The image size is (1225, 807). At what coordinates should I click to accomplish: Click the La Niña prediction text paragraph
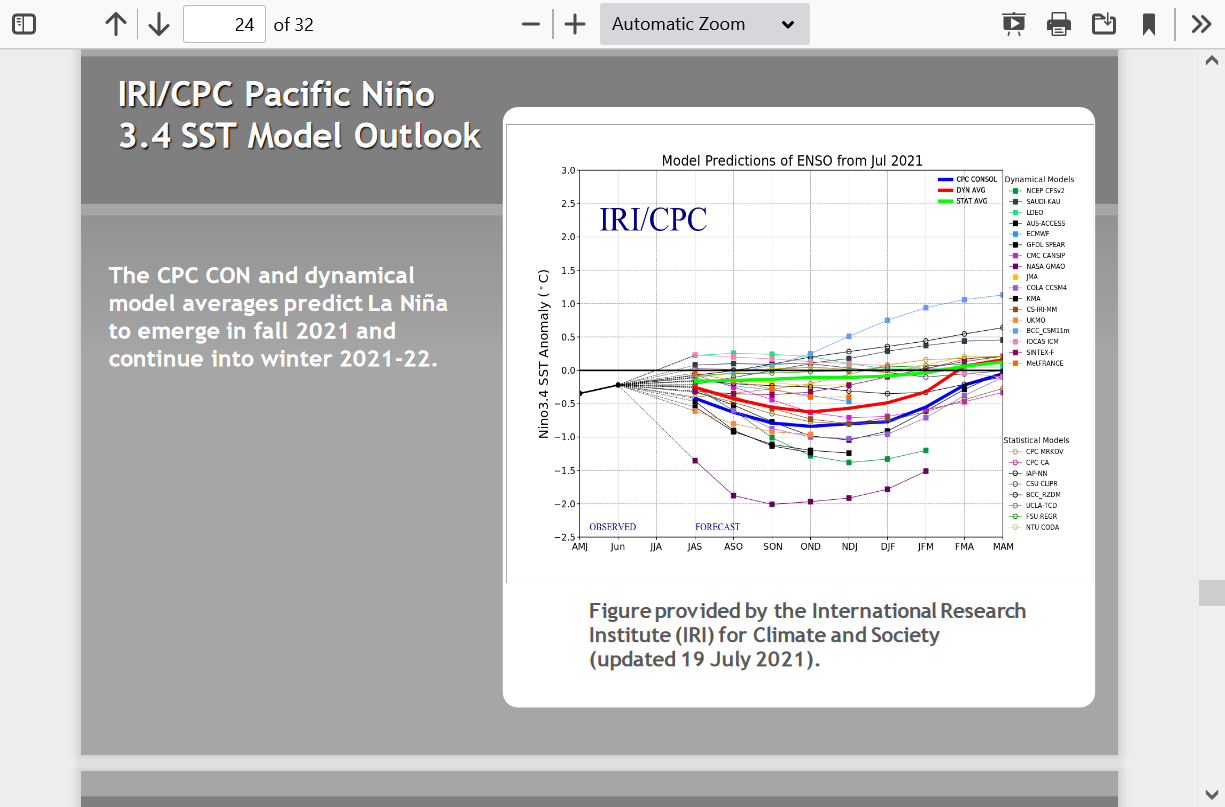pos(278,316)
